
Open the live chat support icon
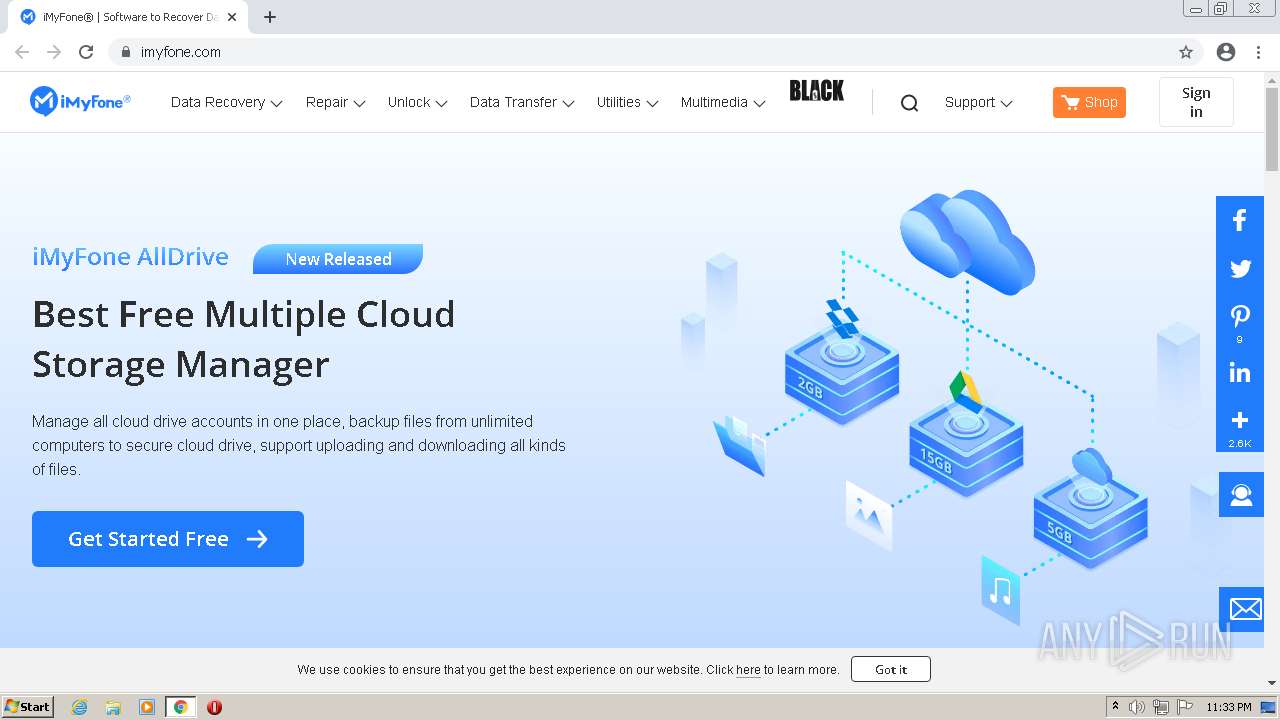[1241, 495]
